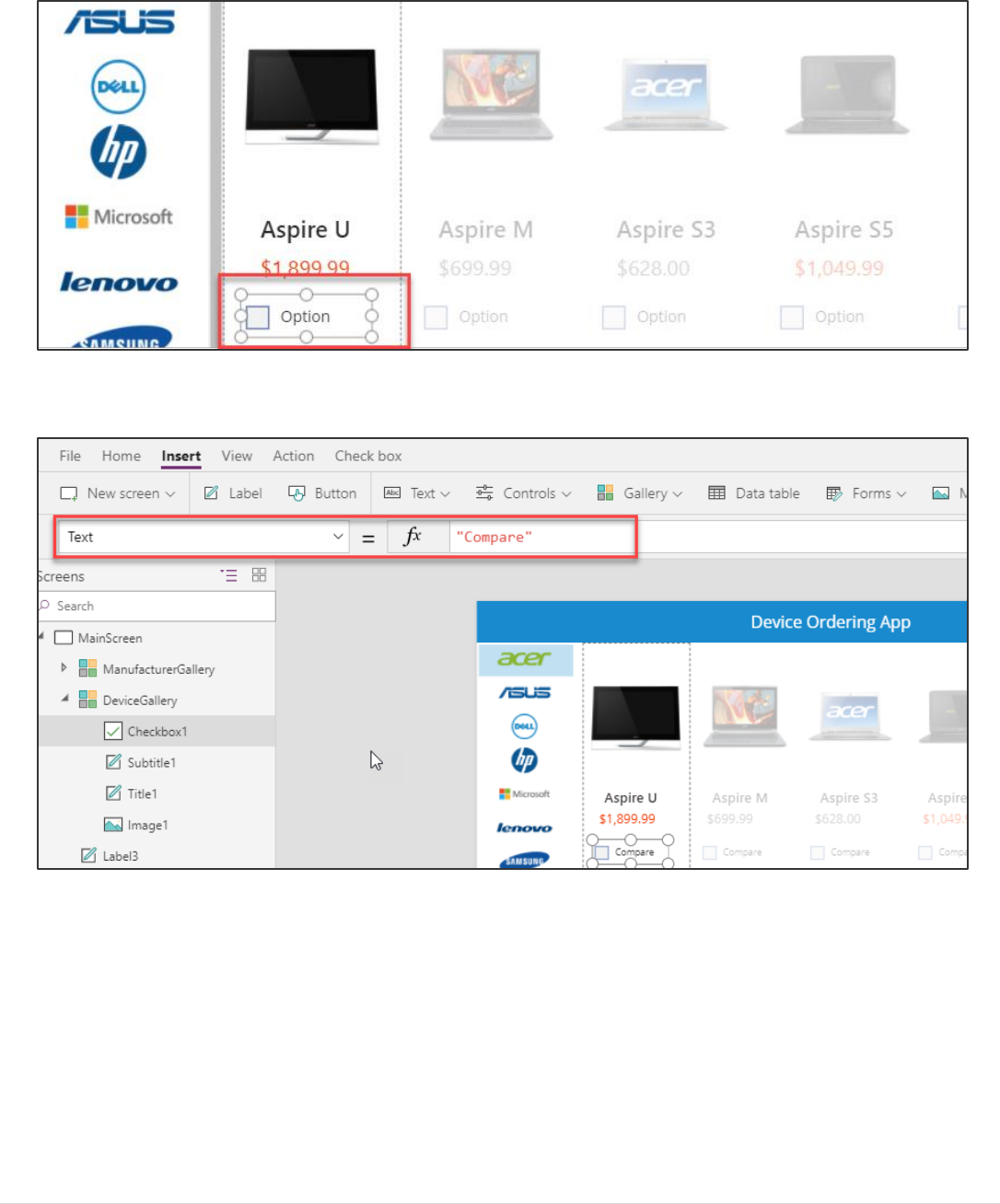Click the small ASUS logo in app preview
The image size is (1000, 1204).
pyautogui.click(x=524, y=692)
